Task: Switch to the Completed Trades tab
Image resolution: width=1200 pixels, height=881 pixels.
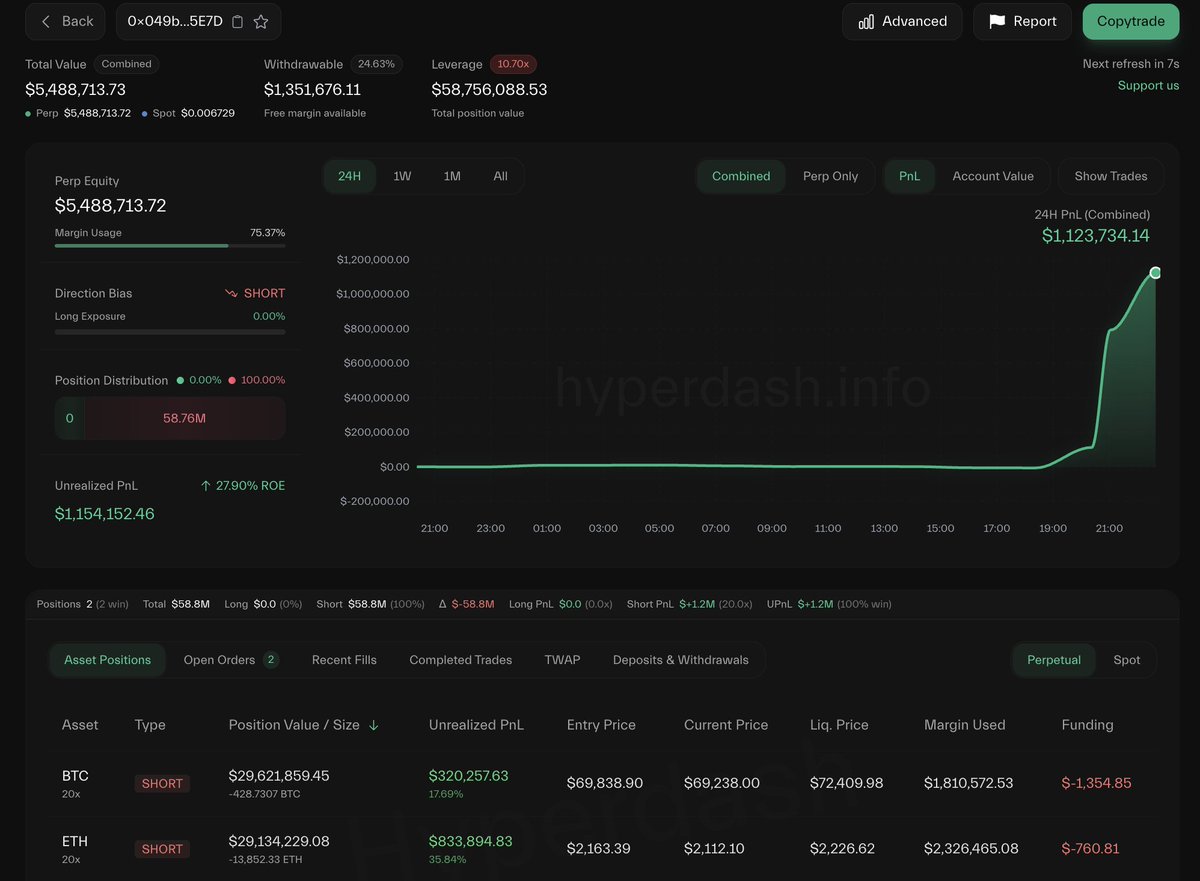Action: (x=460, y=660)
